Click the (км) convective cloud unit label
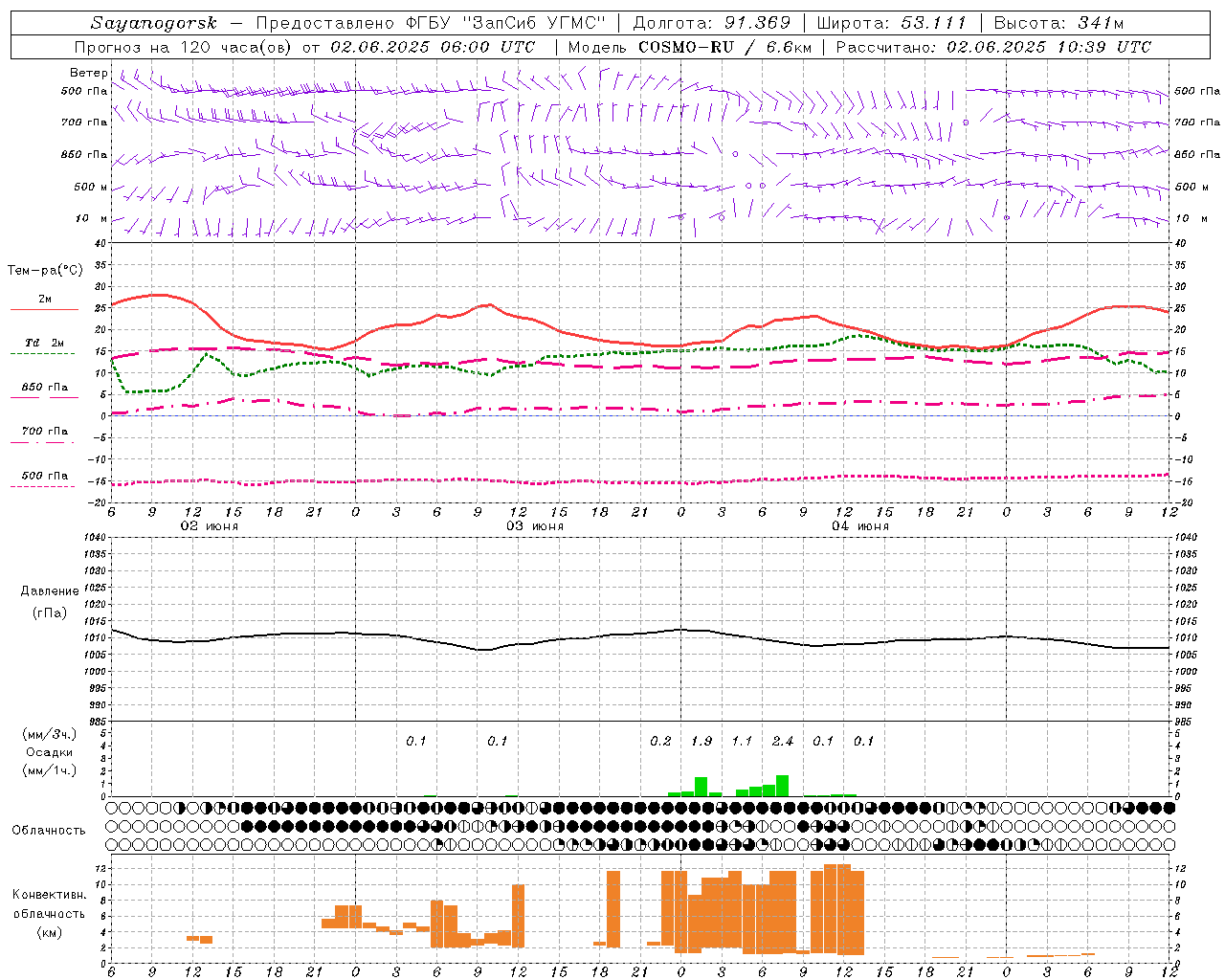1225x980 pixels. click(x=49, y=932)
